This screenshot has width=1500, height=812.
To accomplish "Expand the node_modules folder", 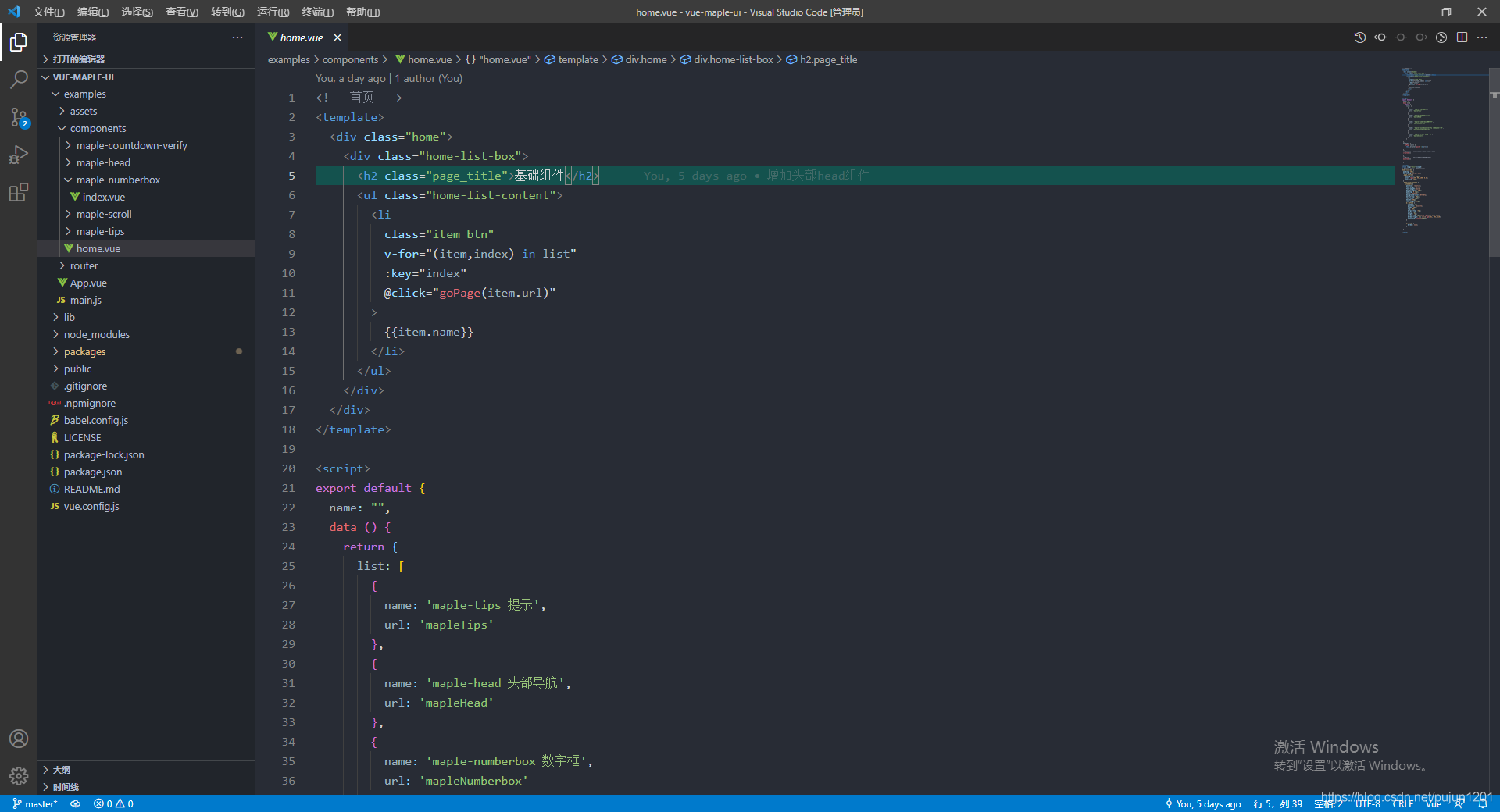I will [x=146, y=334].
